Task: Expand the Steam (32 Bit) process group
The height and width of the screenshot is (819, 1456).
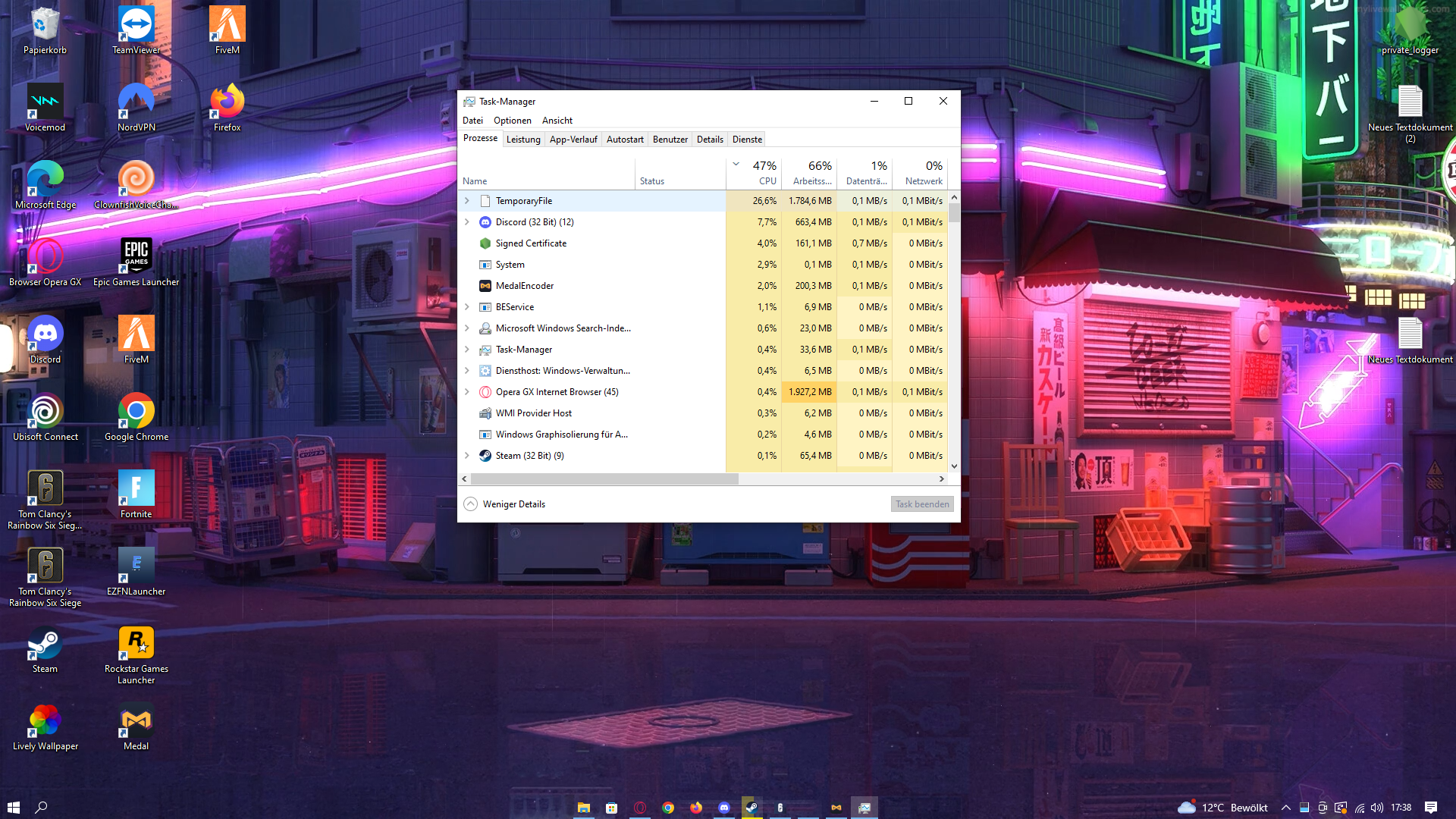Action: point(467,456)
